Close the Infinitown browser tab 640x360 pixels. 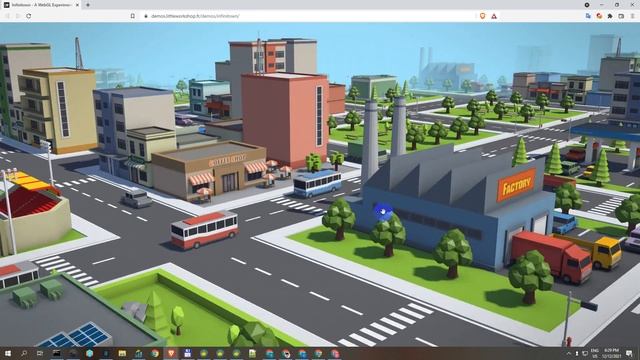click(77, 5)
